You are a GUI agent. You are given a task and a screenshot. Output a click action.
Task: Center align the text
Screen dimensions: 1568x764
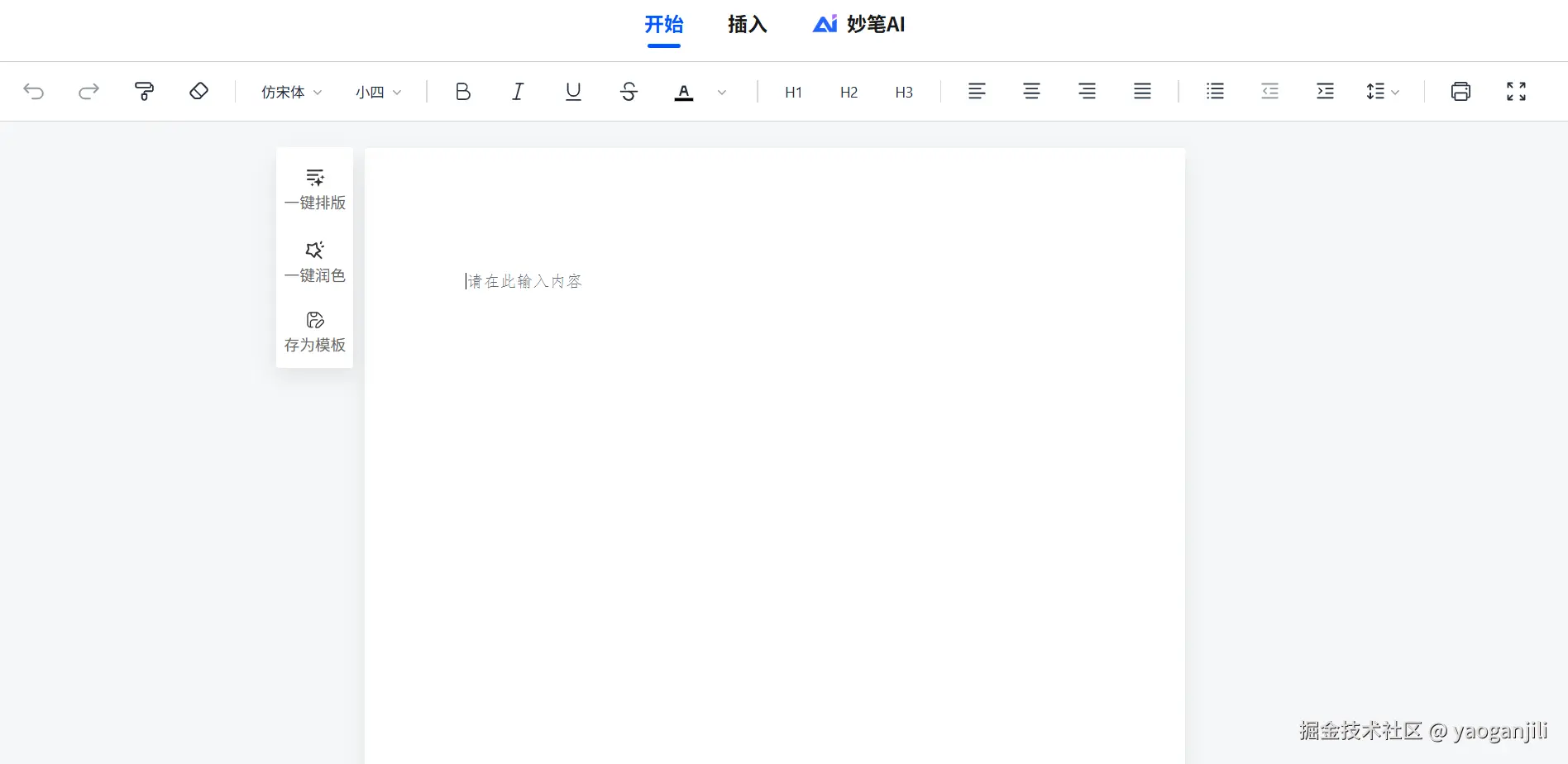pyautogui.click(x=1032, y=91)
